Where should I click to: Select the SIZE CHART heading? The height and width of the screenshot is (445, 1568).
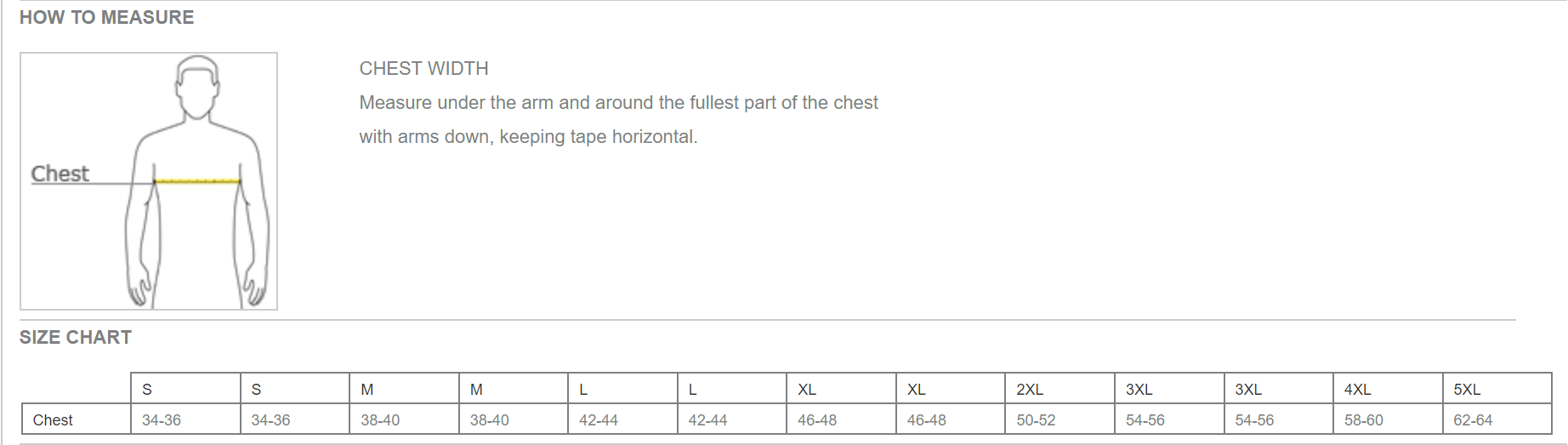coord(75,337)
